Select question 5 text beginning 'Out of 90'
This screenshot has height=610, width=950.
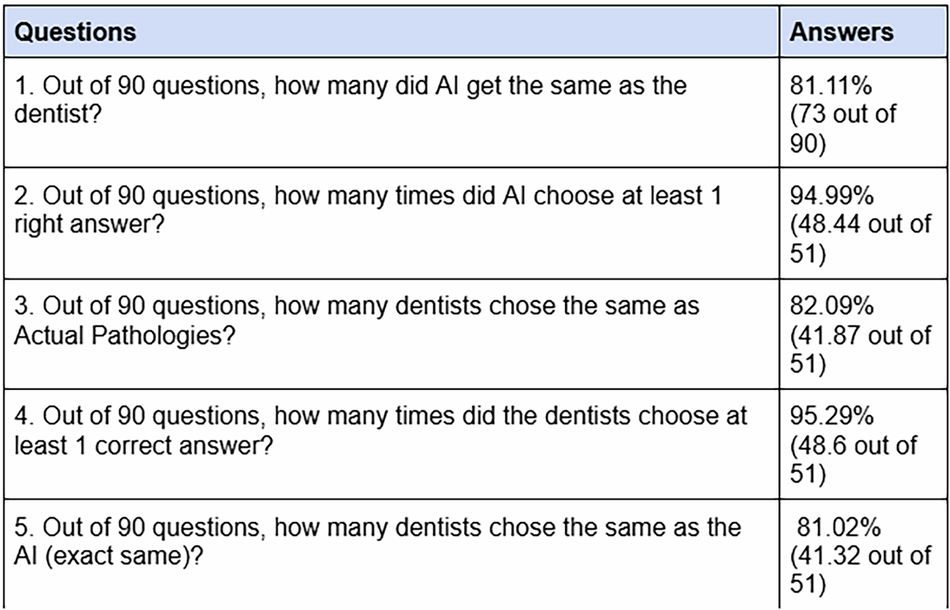tap(377, 526)
